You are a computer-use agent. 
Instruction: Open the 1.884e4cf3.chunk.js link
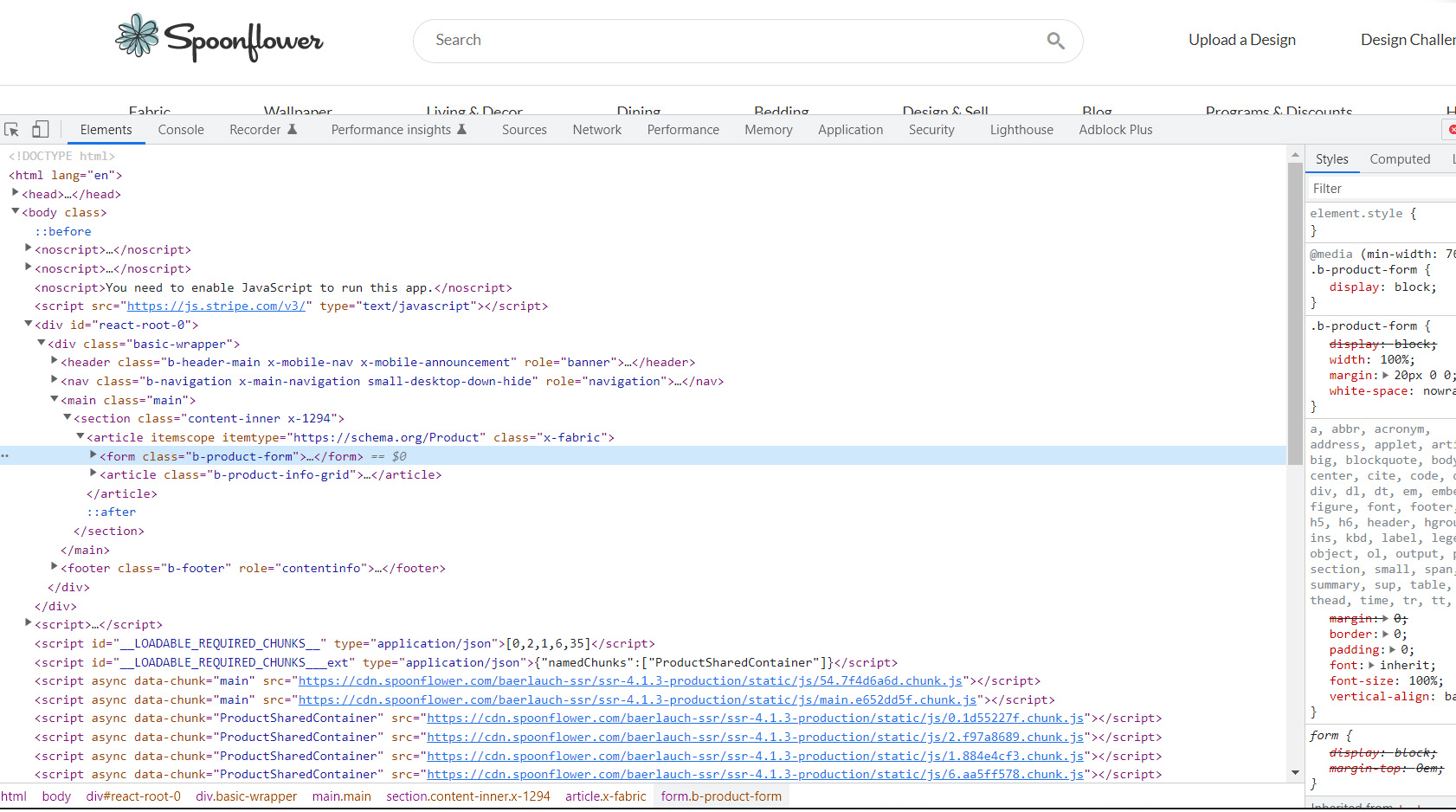click(x=756, y=757)
